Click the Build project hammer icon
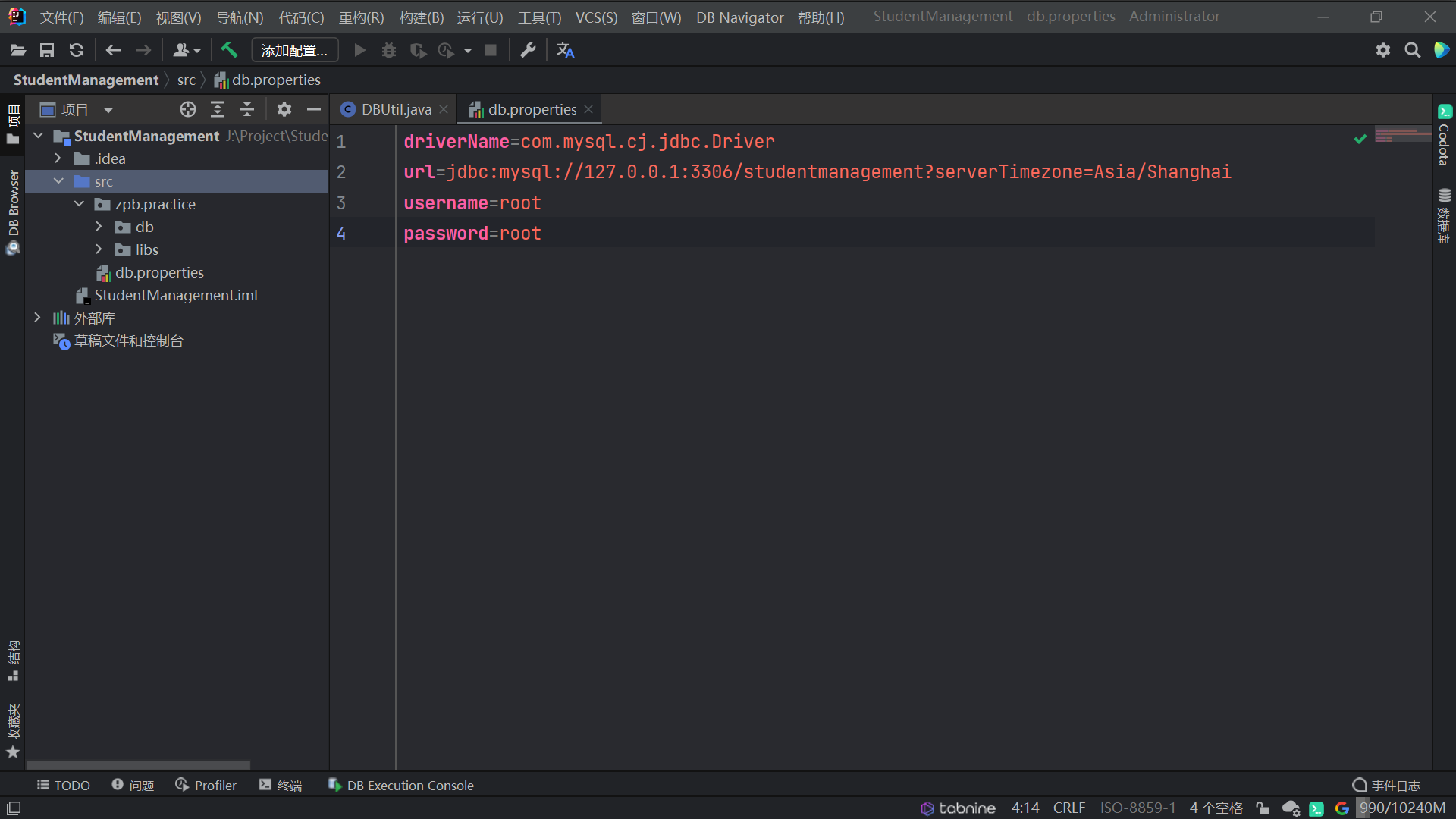Viewport: 1456px width, 819px height. click(229, 50)
